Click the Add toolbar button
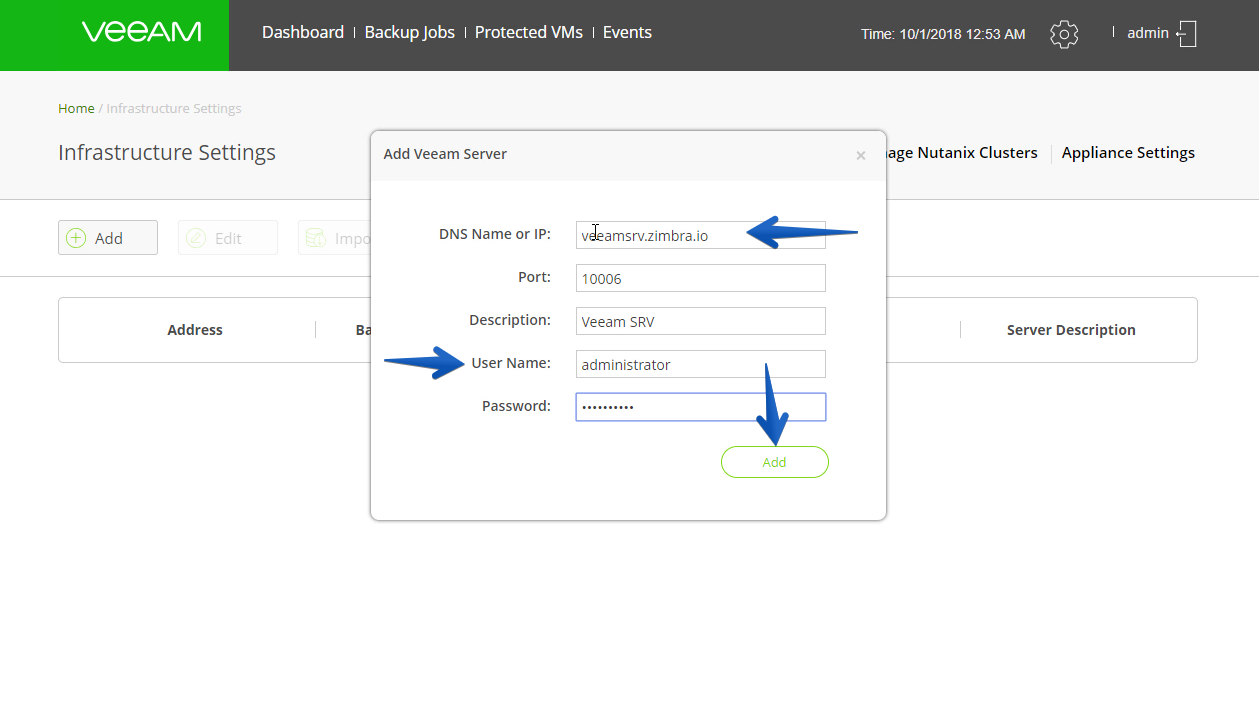Viewport: 1259px width, 713px height. (108, 238)
